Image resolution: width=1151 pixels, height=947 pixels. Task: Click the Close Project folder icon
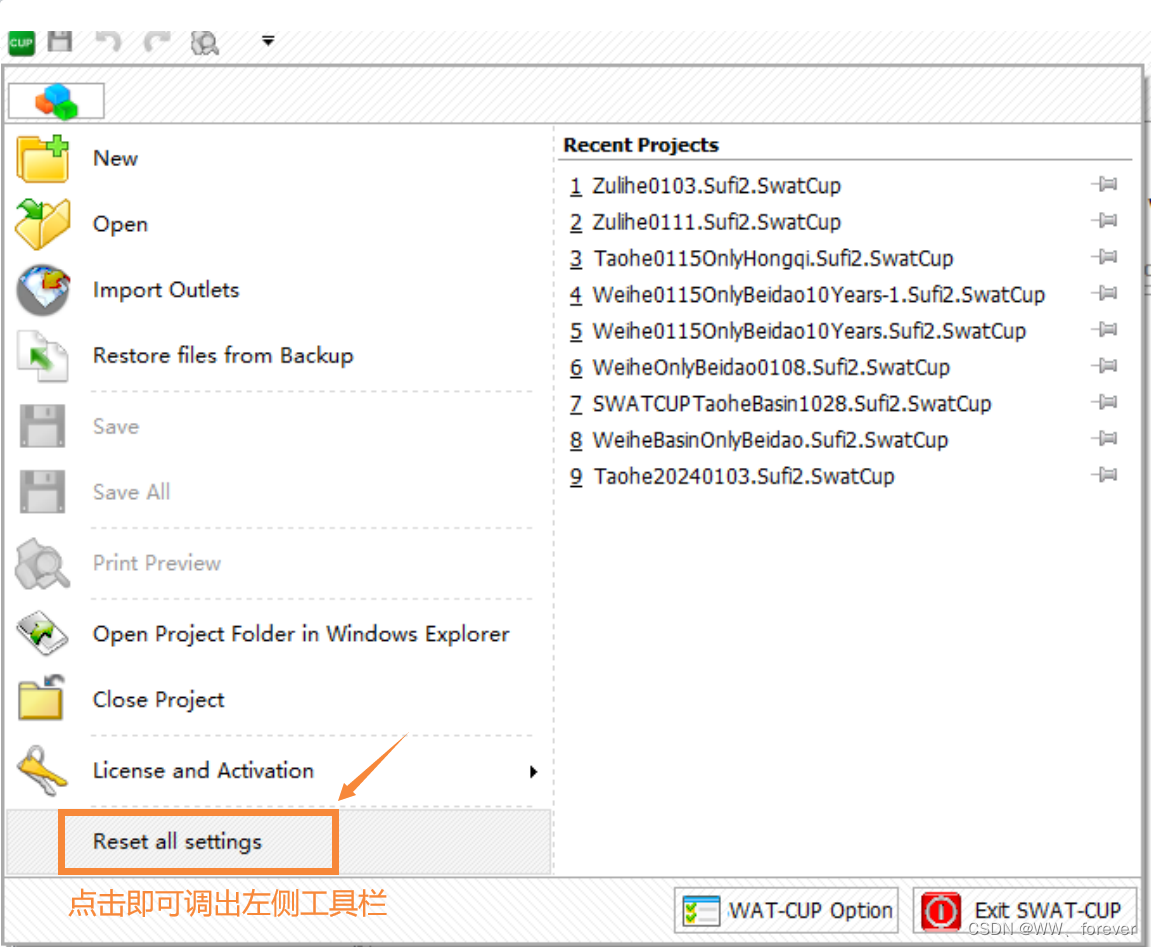tap(41, 697)
